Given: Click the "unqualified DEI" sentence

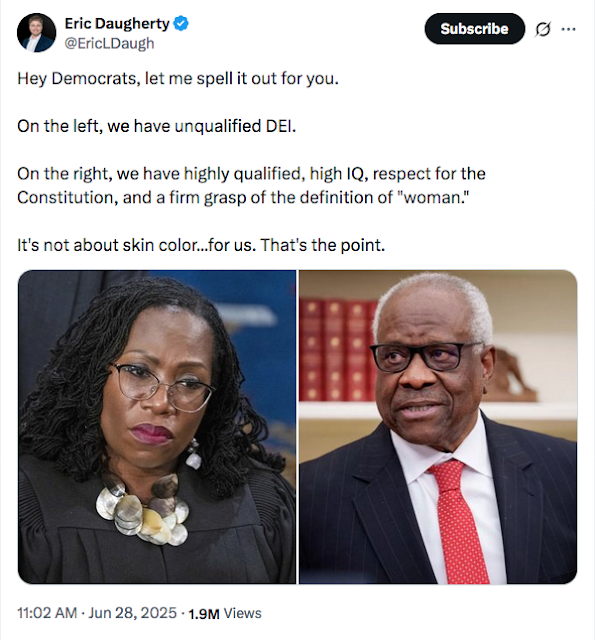Looking at the screenshot, I should coord(156,126).
